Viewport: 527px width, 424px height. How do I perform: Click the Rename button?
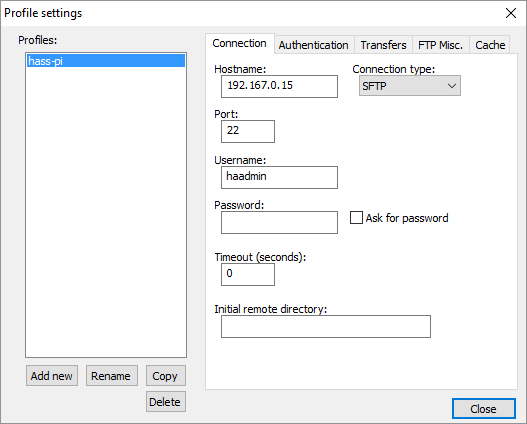click(x=112, y=376)
